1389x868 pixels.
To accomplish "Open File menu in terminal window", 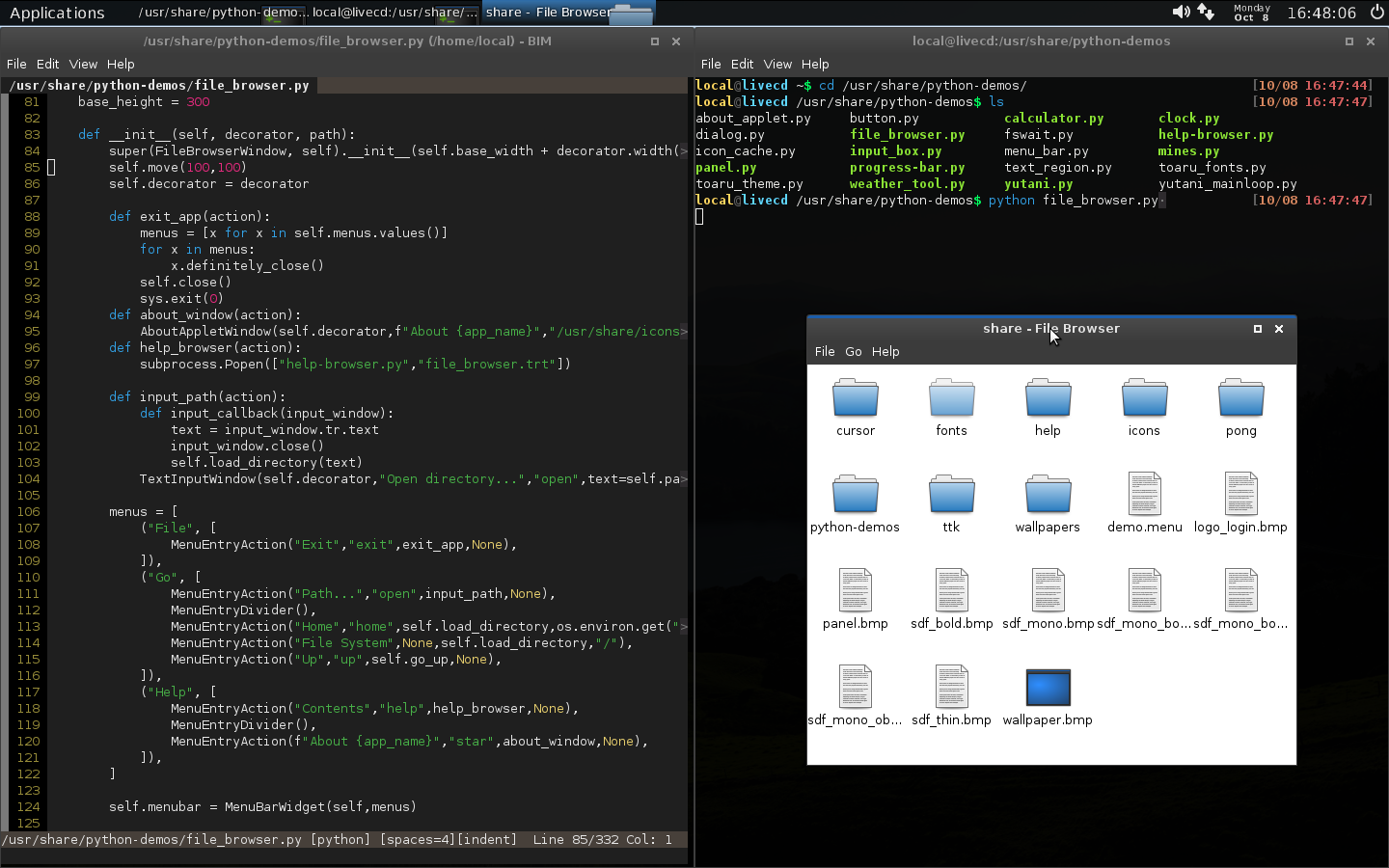I will (711, 64).
